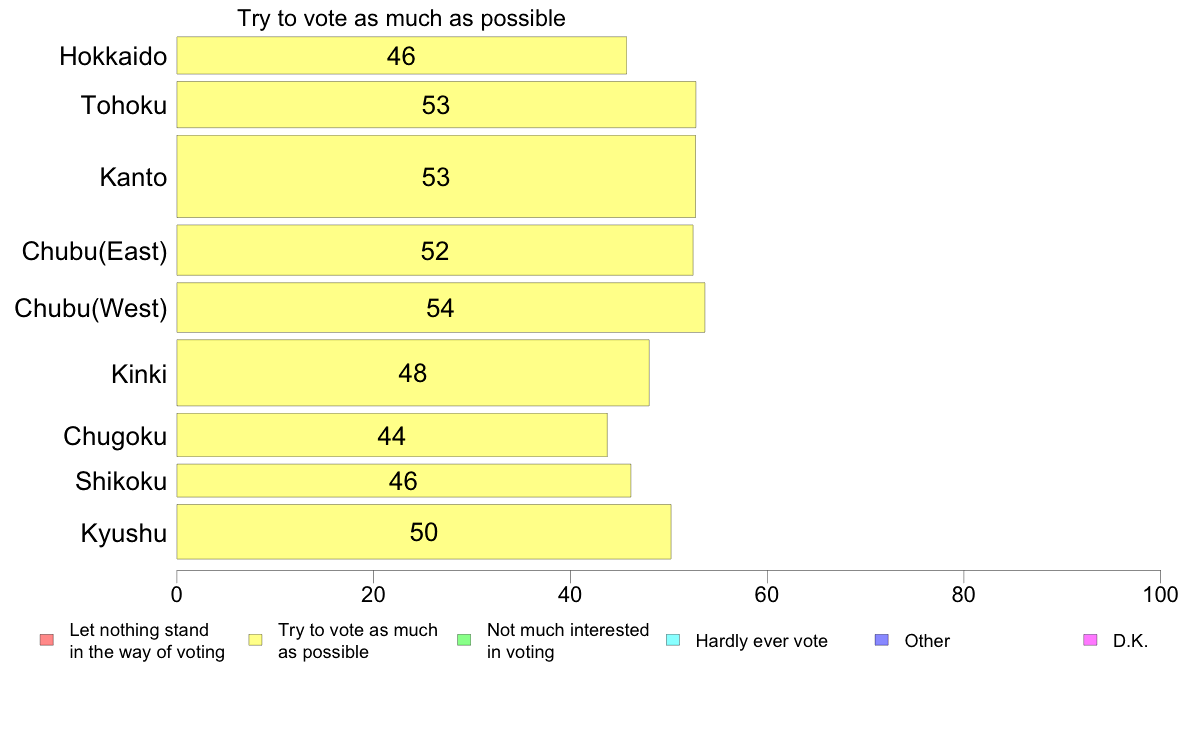Click the 100 tick label on axis
This screenshot has height=736, width=1188.
coord(1160,595)
